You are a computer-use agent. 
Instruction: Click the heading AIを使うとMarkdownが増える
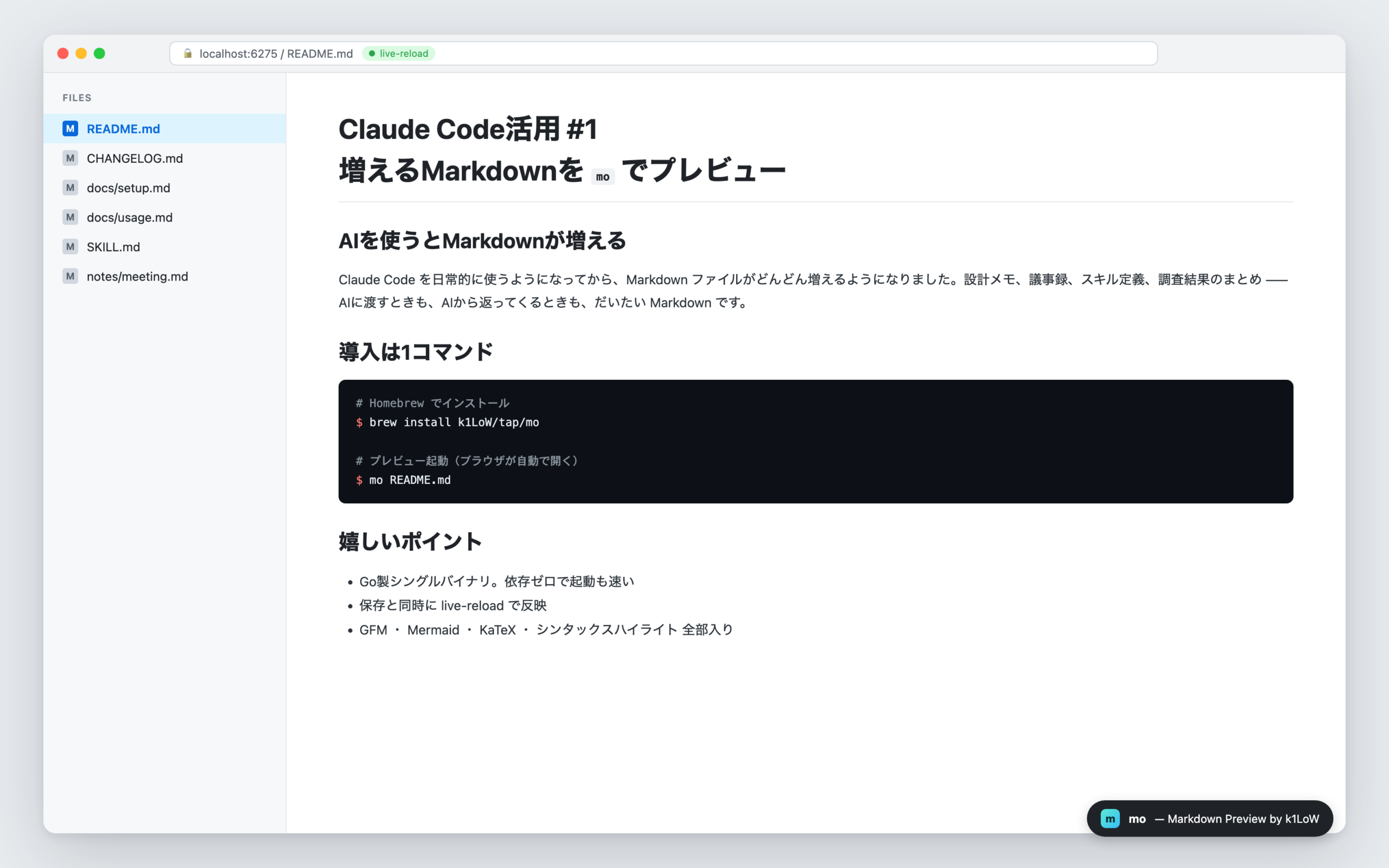click(482, 240)
